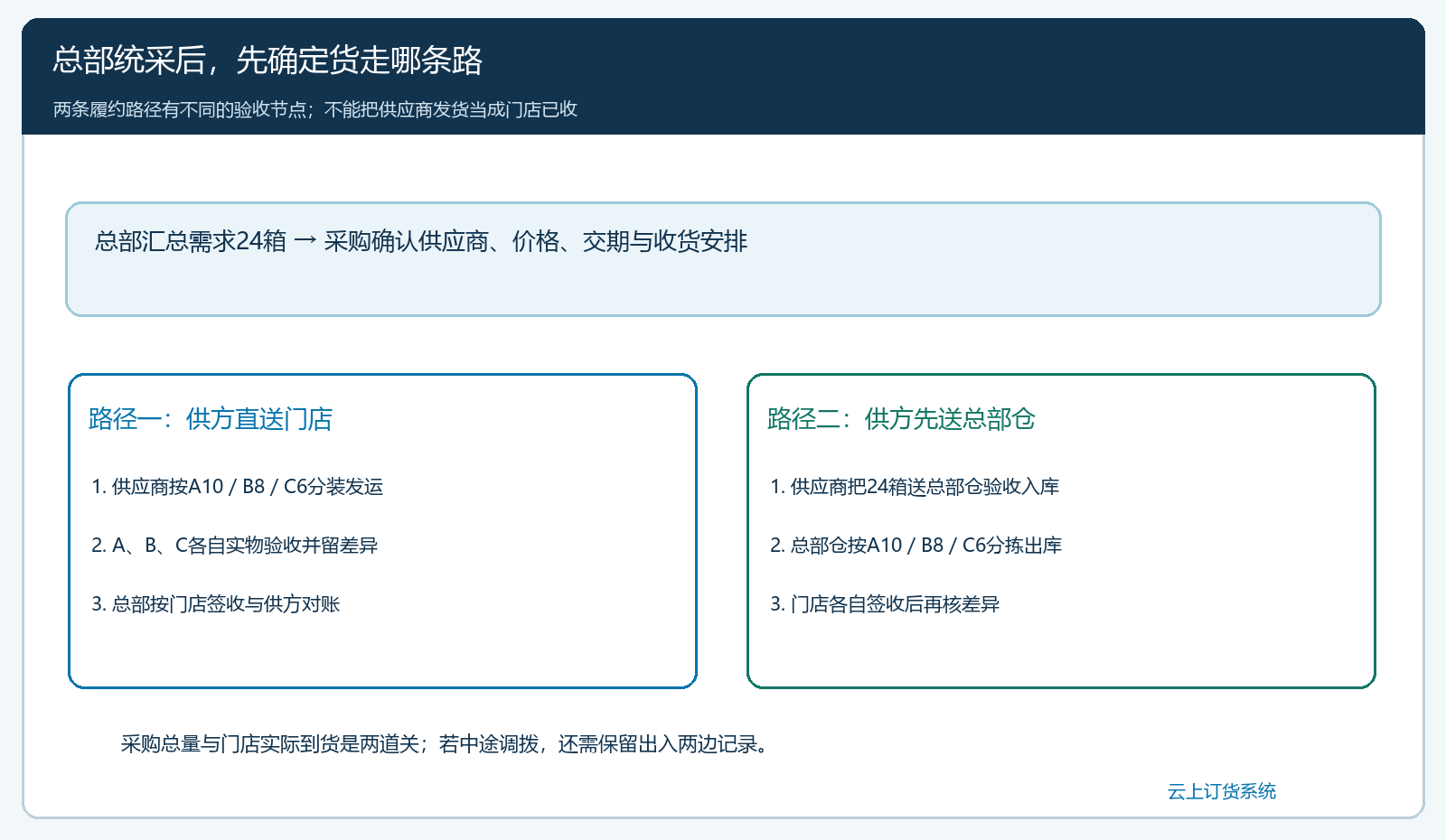This screenshot has width=1446, height=840.
Task: Select step 总部按门店签收与供方对账
Action: click(x=216, y=604)
